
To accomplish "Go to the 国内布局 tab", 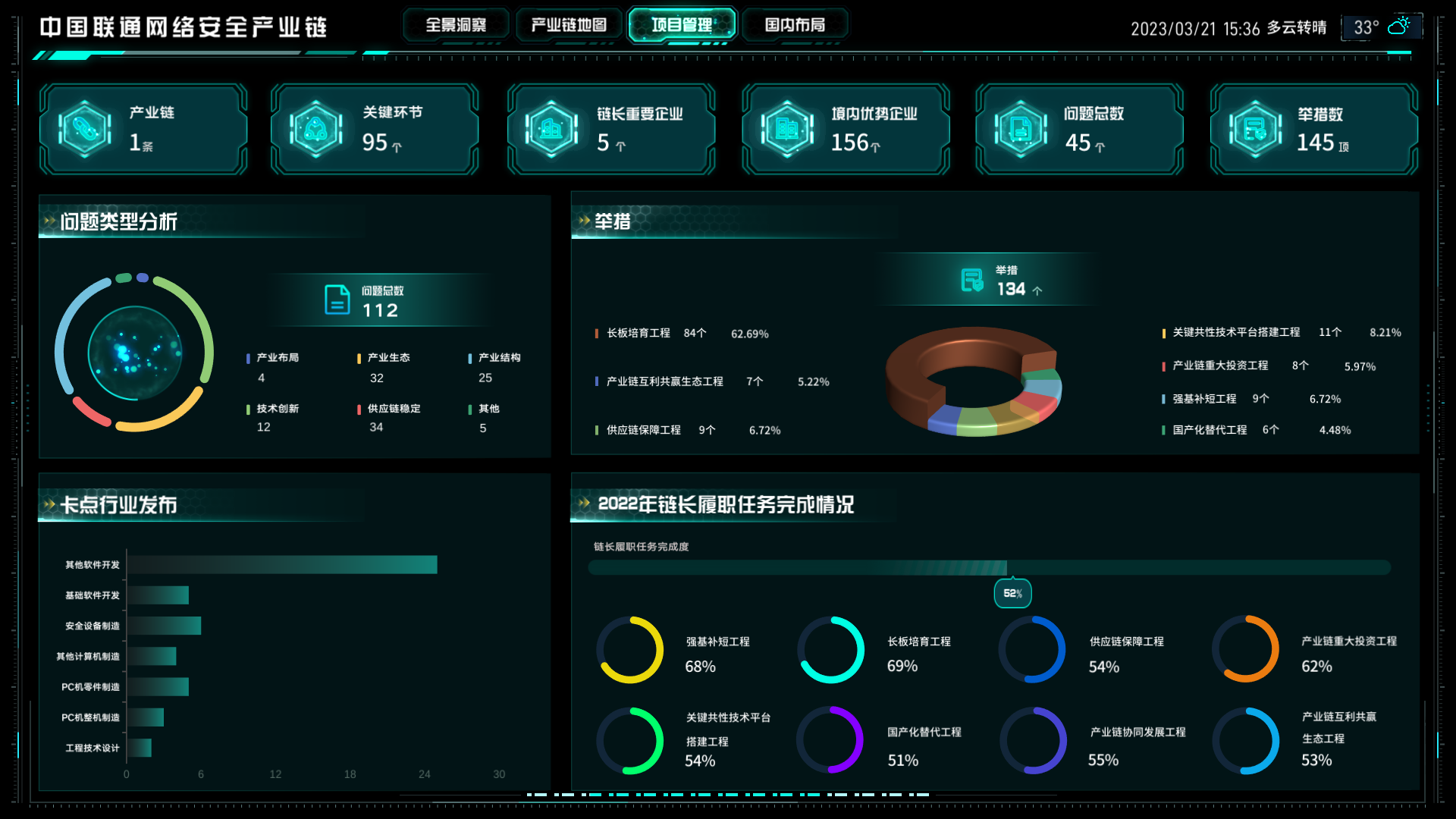I will pos(795,25).
